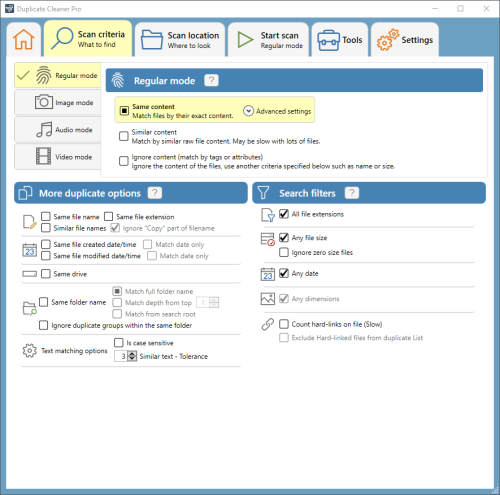
Task: Click the Scan location folder icon
Action: pyautogui.click(x=152, y=39)
